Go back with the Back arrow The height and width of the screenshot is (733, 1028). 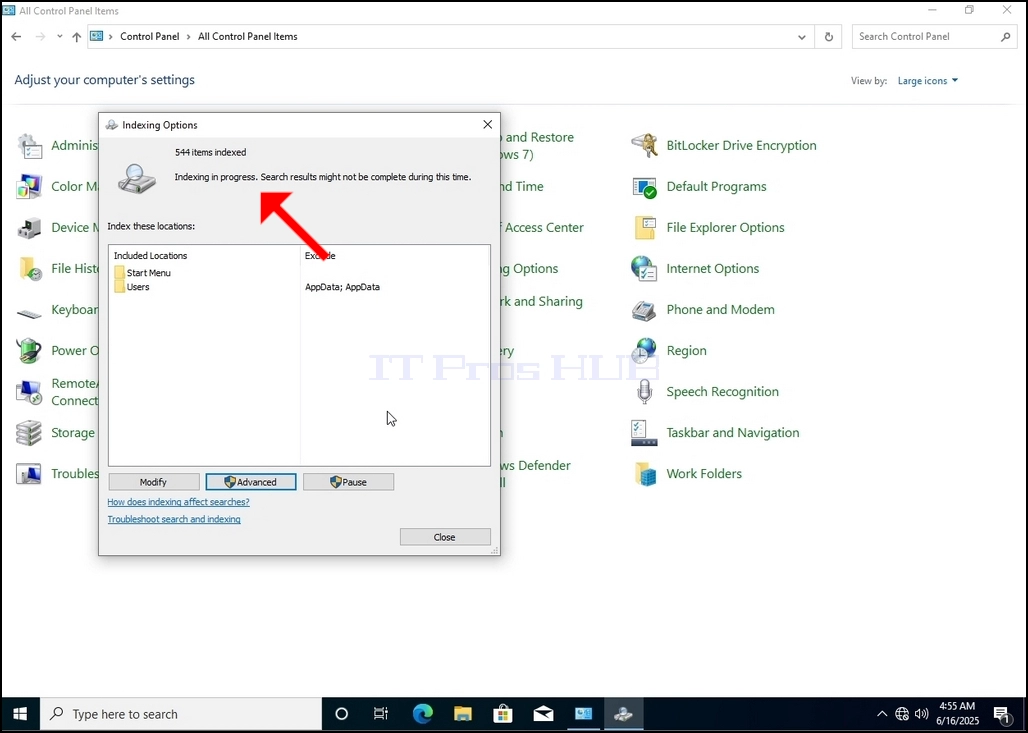pyautogui.click(x=16, y=37)
